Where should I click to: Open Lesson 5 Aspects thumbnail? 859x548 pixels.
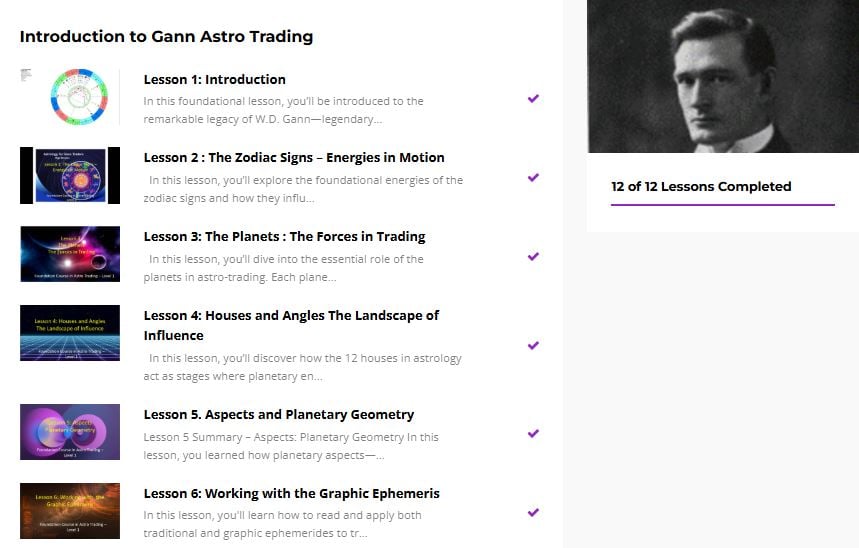tap(70, 432)
